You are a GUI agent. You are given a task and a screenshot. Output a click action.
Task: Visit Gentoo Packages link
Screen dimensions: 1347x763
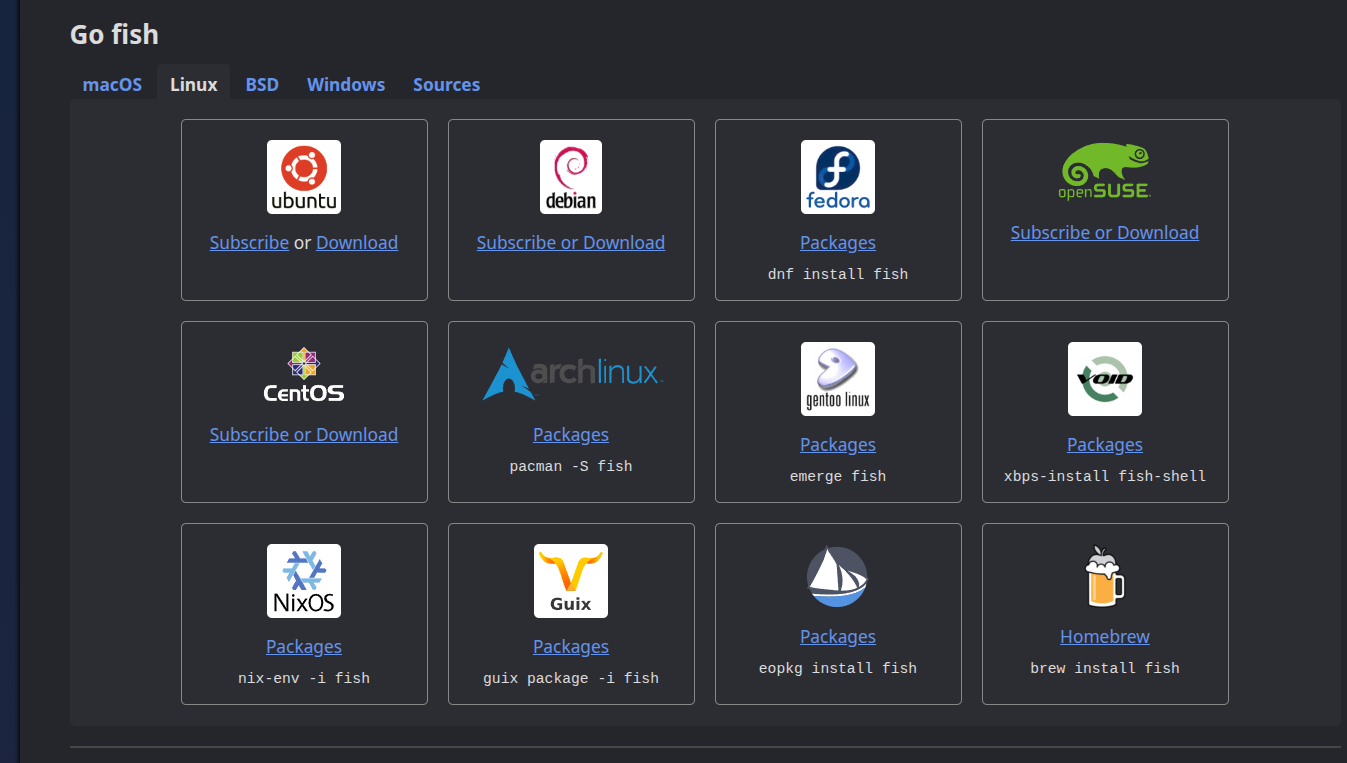point(838,445)
